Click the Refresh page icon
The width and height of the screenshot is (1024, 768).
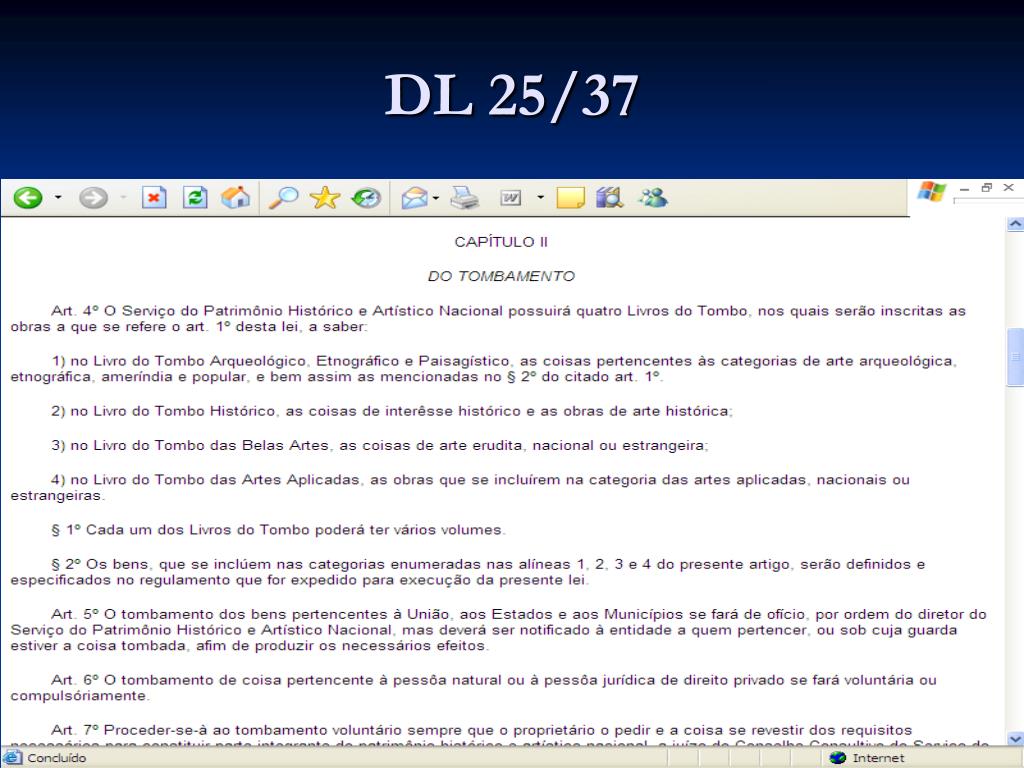195,197
